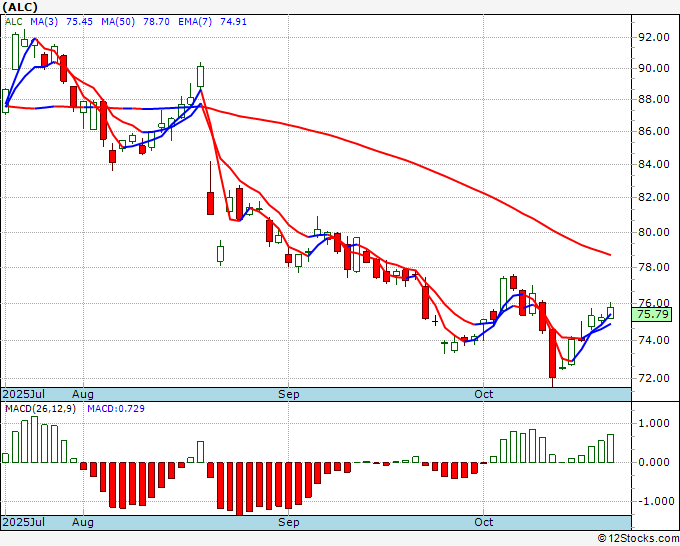Click the deepest red MACD bar in late August
This screenshot has height=546, width=680.
click(239, 489)
